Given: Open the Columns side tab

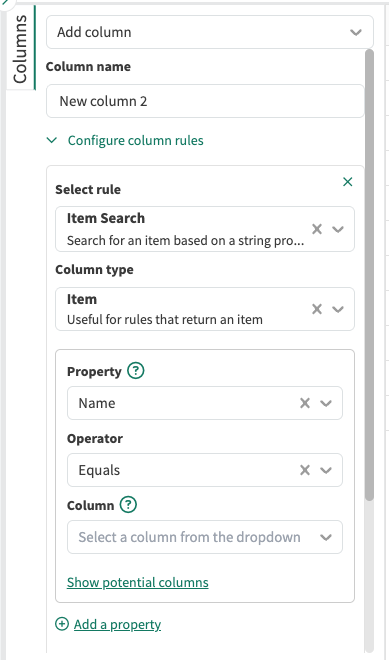Looking at the screenshot, I should tap(20, 48).
